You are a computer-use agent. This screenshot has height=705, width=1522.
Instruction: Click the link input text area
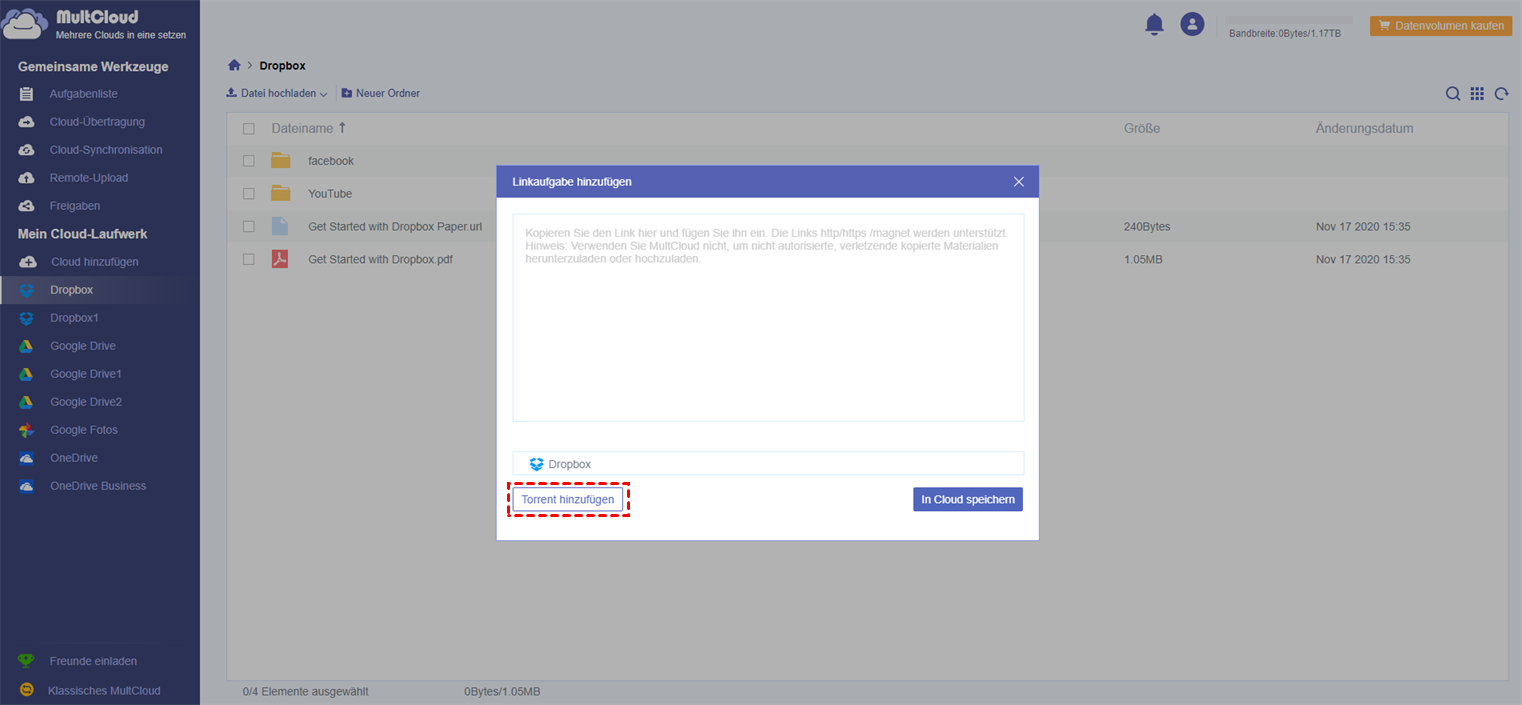[x=768, y=317]
